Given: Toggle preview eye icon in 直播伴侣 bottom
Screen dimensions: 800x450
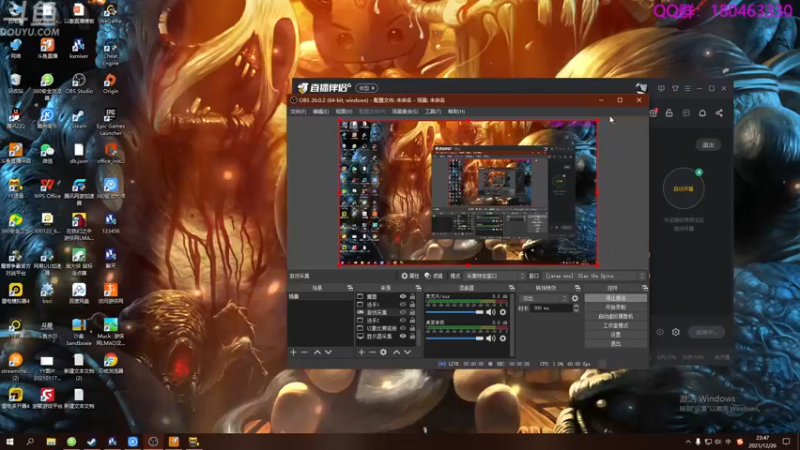Looking at the screenshot, I should [660, 332].
